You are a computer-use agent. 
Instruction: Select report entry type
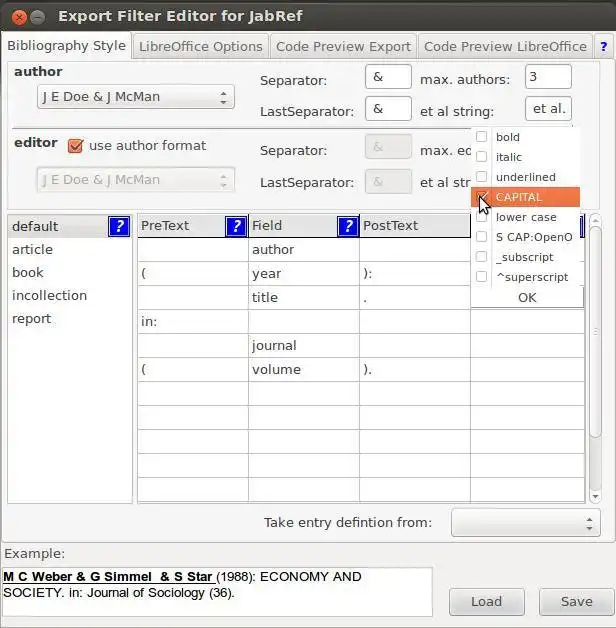click(x=70, y=319)
